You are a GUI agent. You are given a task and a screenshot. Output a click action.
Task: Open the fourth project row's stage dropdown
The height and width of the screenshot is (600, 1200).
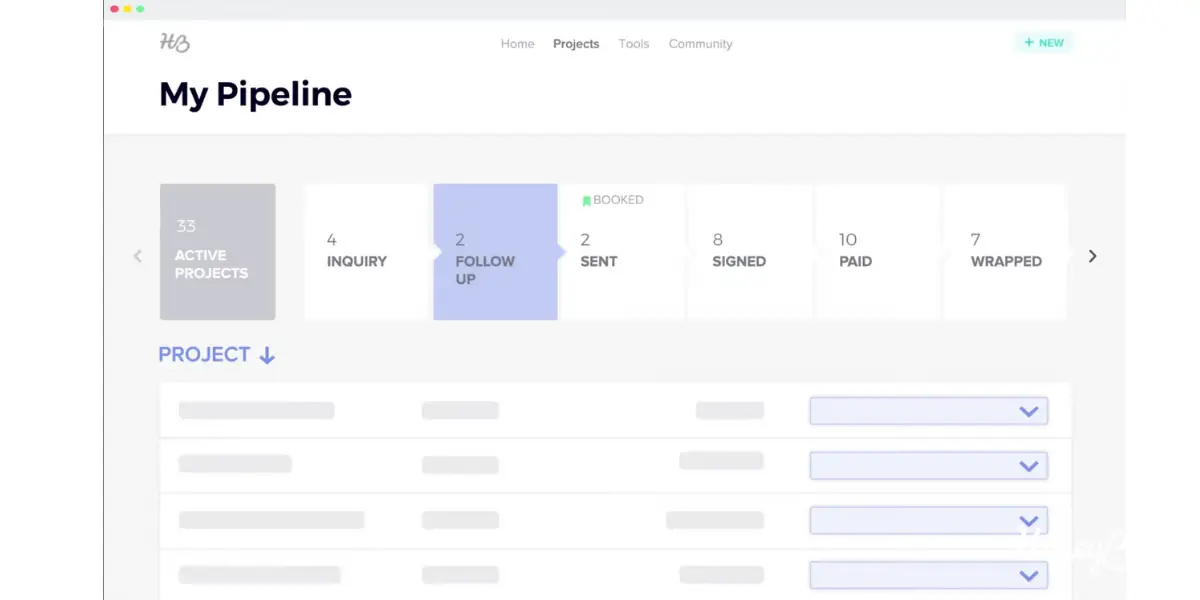929,575
